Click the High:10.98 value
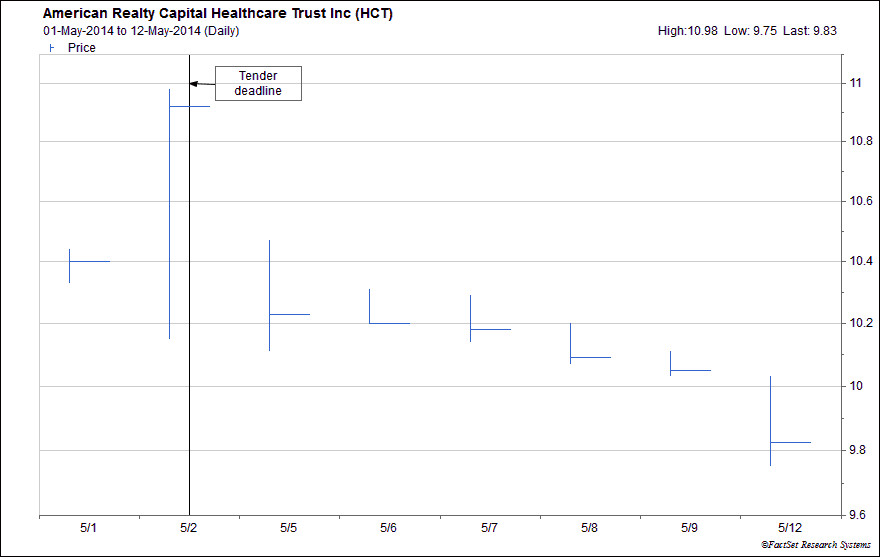Screen dimensions: 880x557 (x=688, y=31)
